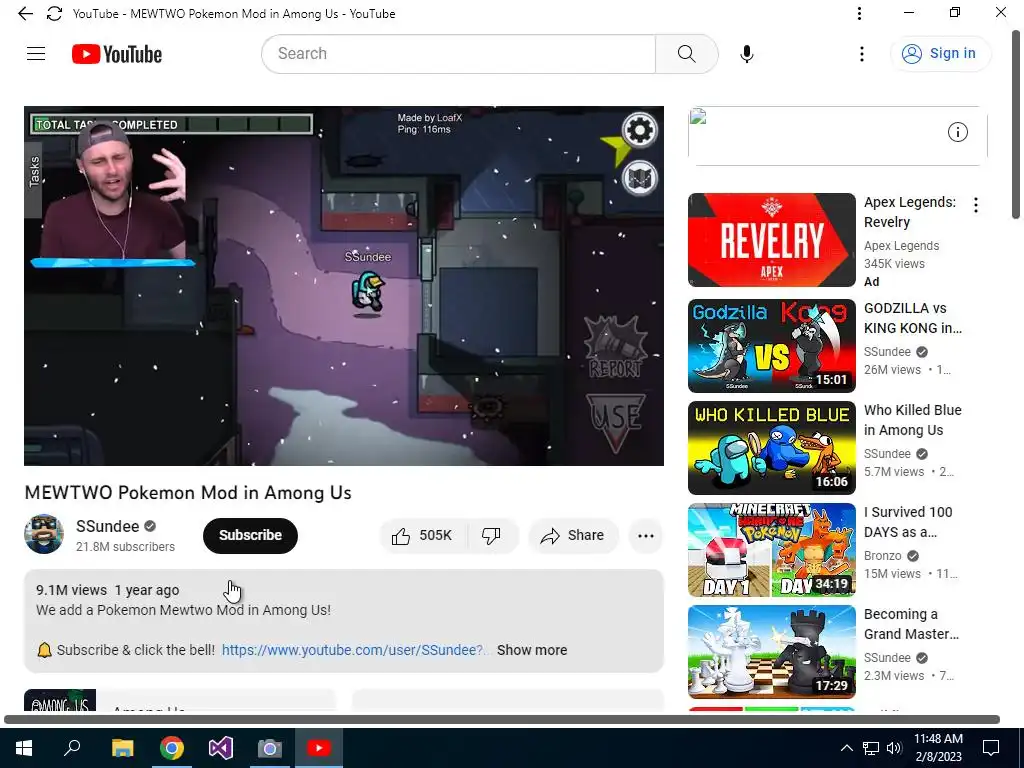This screenshot has width=1024, height=768.
Task: Click the Sign in button
Action: click(940, 54)
